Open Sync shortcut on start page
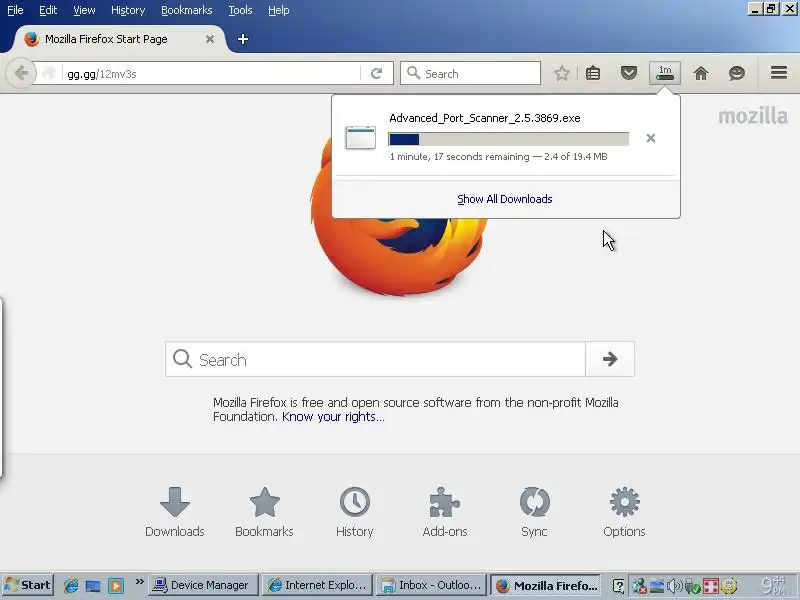 [x=534, y=512]
